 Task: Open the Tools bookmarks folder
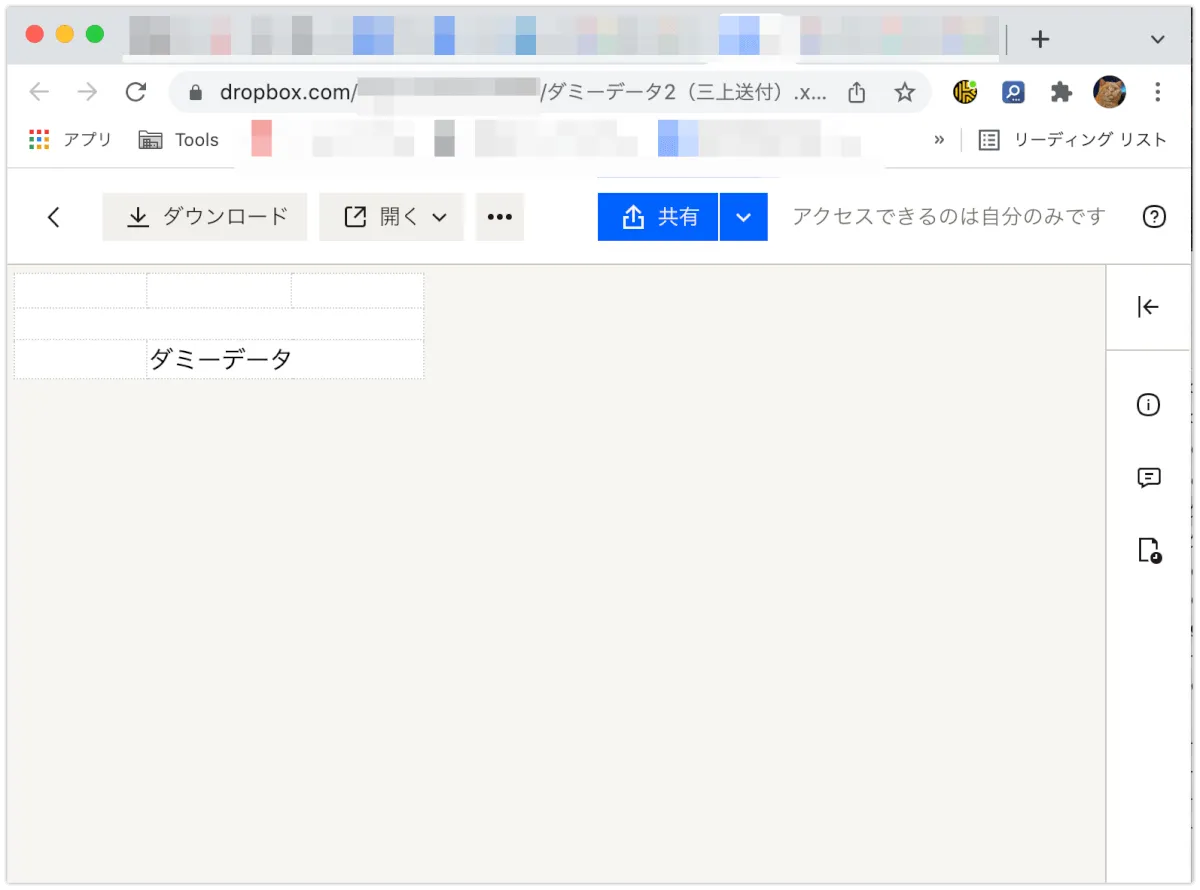pyautogui.click(x=179, y=140)
